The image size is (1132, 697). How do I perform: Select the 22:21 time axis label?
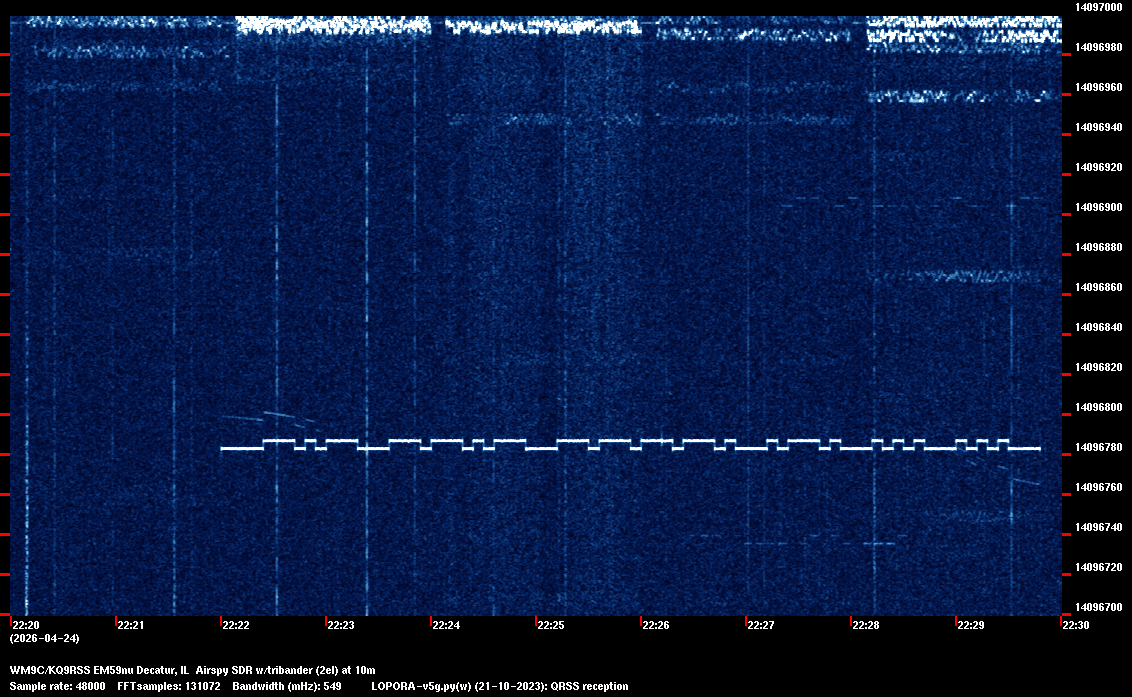[x=130, y=626]
